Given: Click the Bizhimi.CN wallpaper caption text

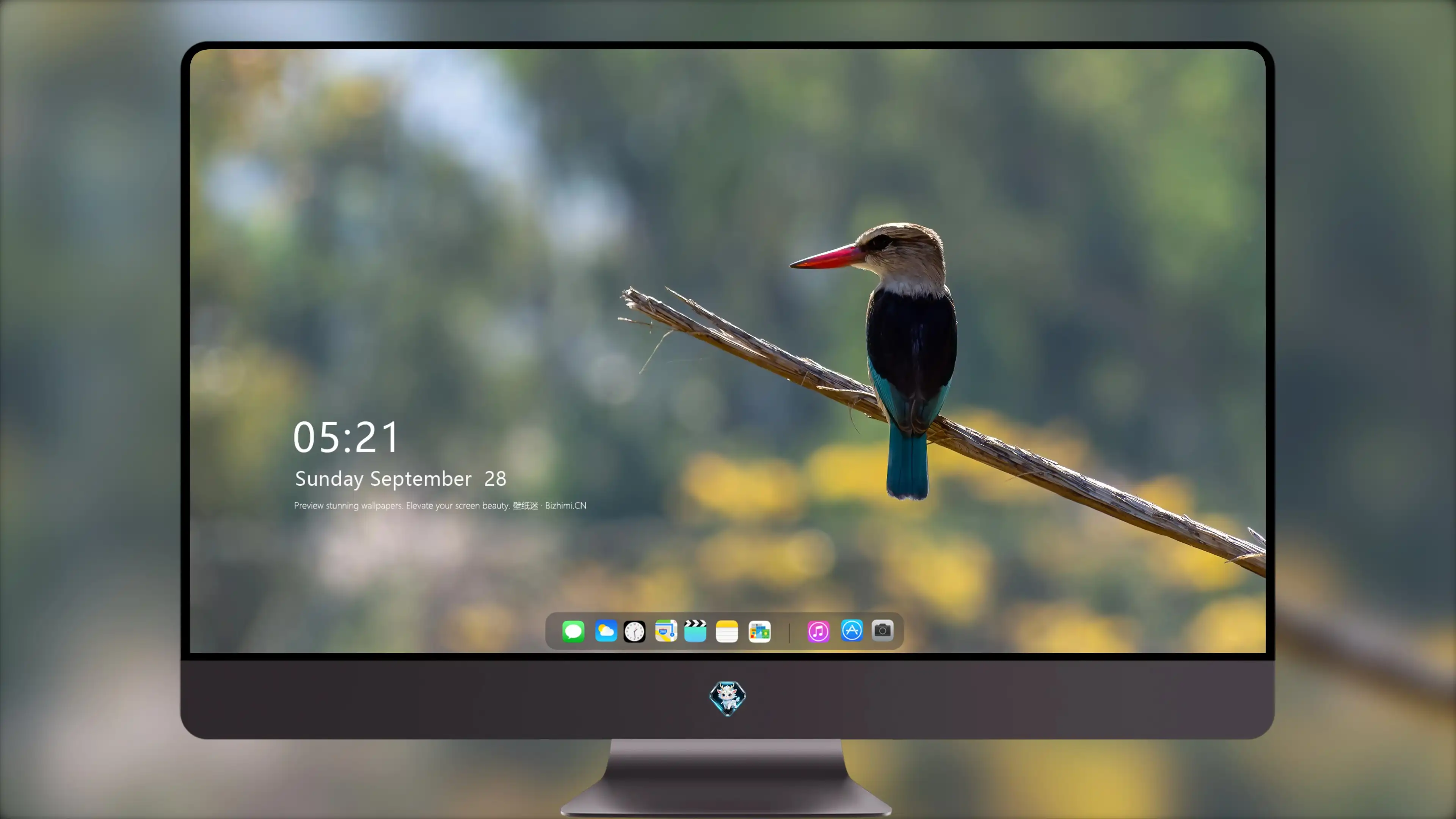Looking at the screenshot, I should pyautogui.click(x=440, y=505).
